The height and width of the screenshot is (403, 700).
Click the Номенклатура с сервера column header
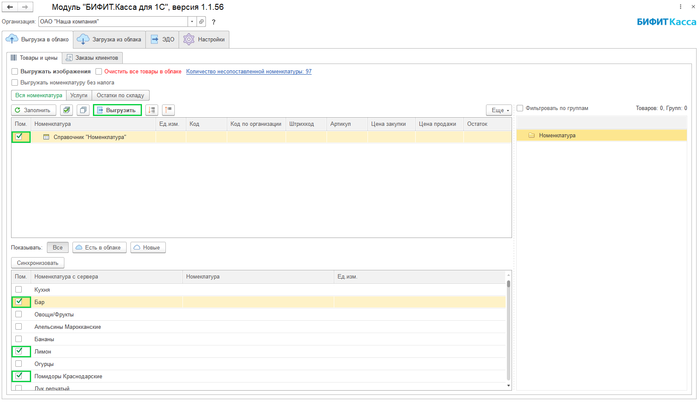coord(107,277)
